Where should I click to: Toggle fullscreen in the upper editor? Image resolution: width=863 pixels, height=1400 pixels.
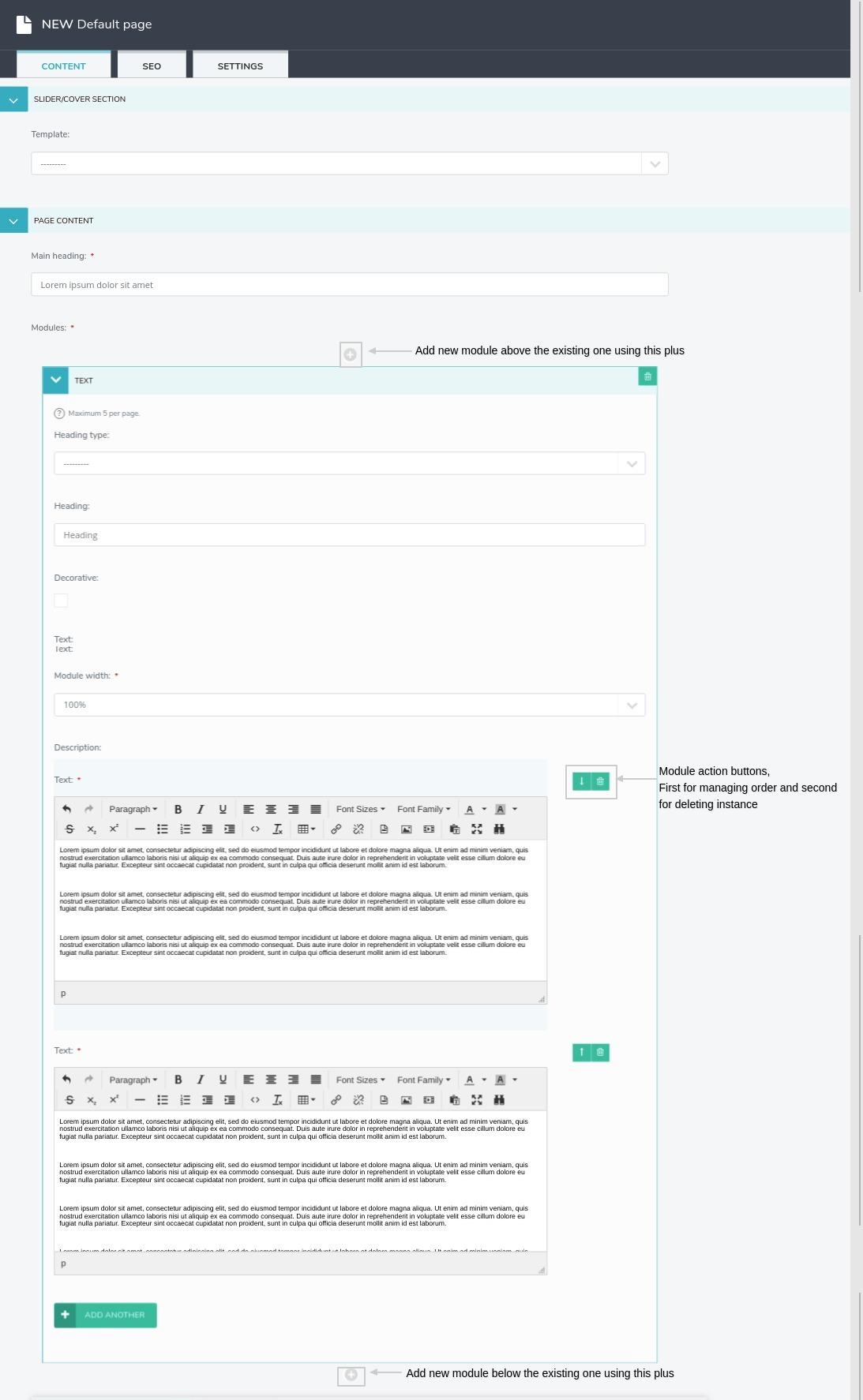[x=477, y=829]
